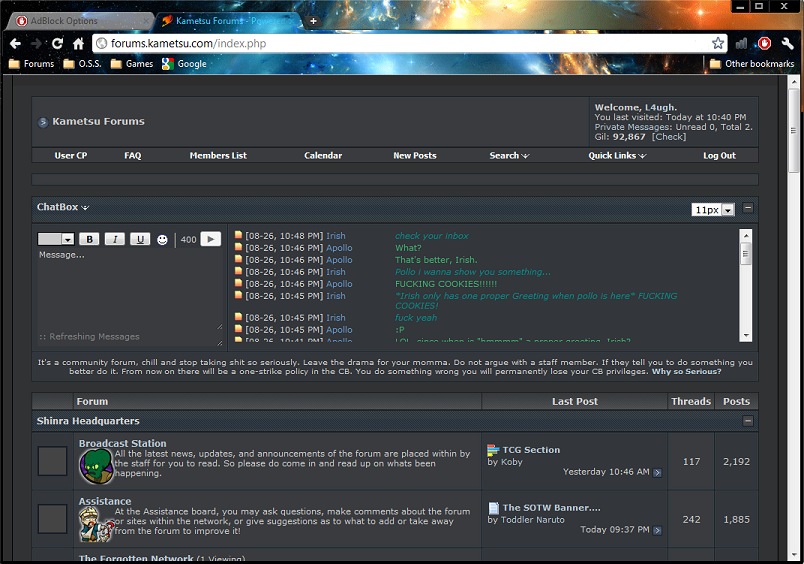
Task: Open the Games bookmark folder
Action: click(132, 64)
